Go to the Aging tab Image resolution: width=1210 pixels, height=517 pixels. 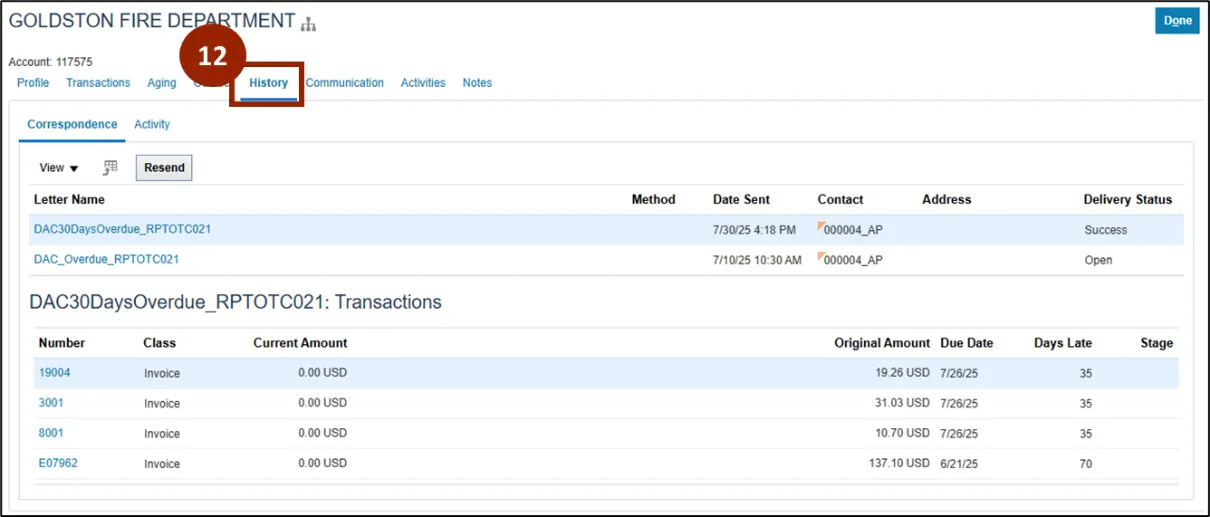pyautogui.click(x=162, y=83)
